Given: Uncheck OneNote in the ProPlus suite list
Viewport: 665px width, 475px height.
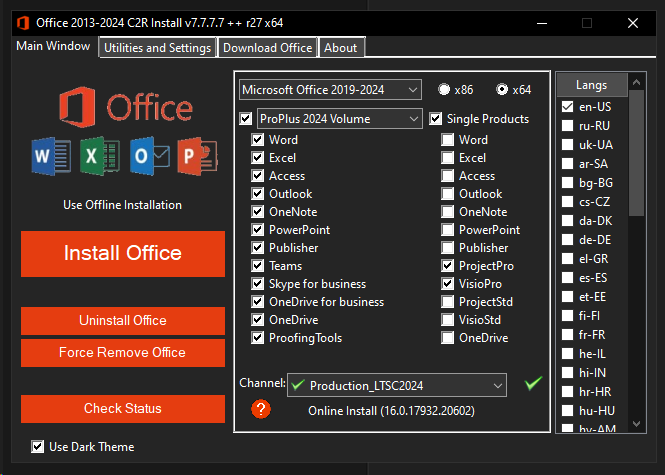Looking at the screenshot, I should 257,212.
